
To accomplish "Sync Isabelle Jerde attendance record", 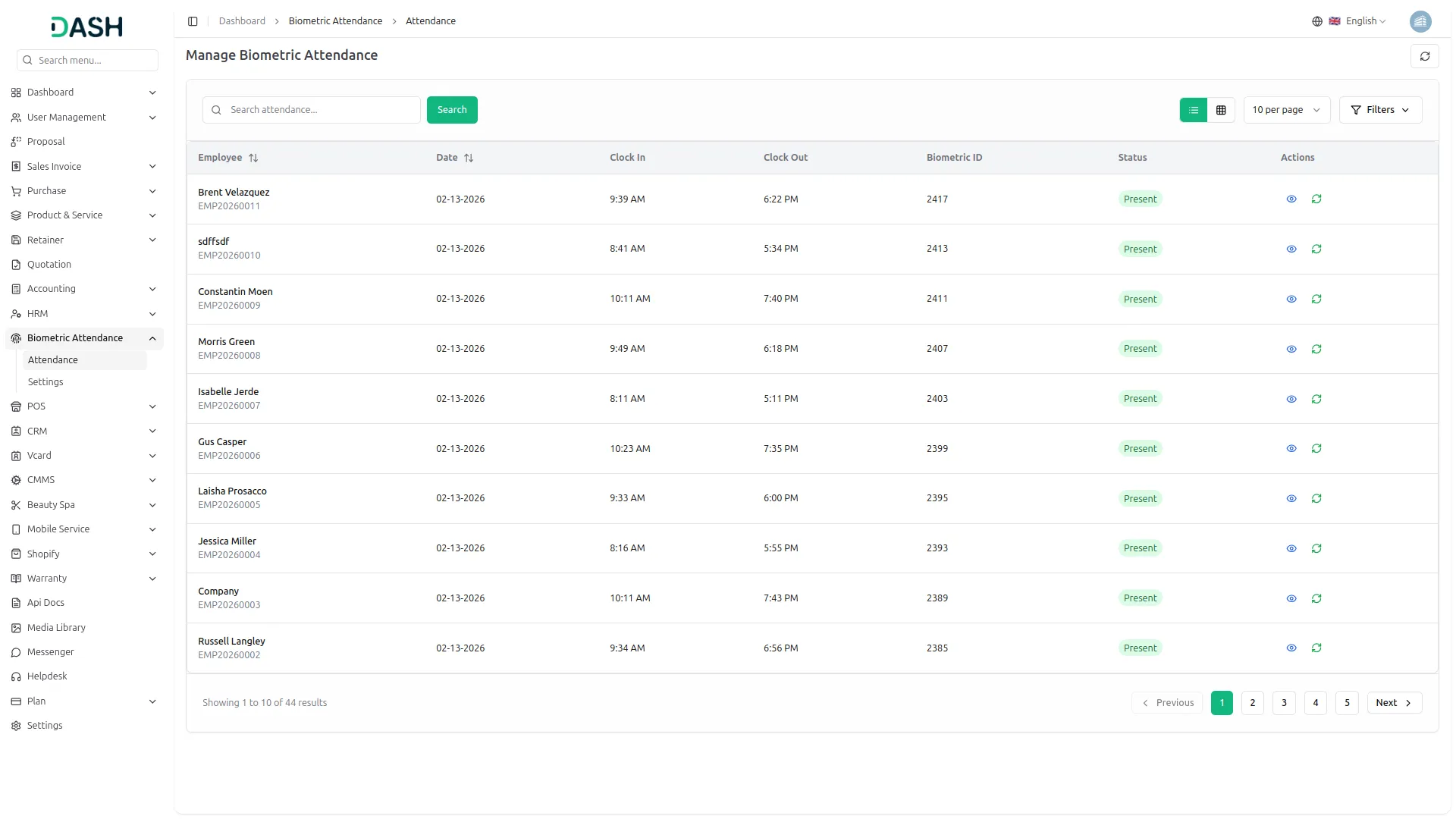I will [x=1316, y=400].
